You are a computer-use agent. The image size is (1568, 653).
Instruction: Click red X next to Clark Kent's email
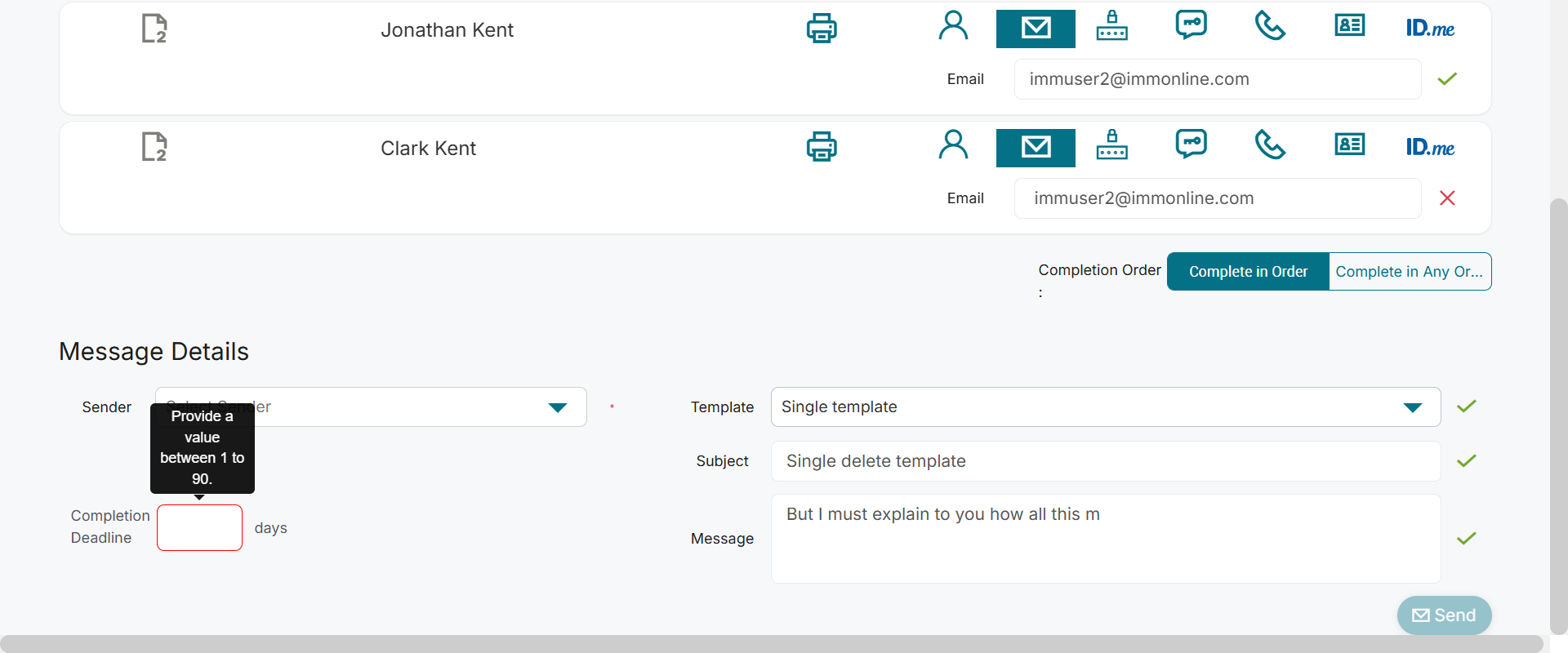[1447, 198]
